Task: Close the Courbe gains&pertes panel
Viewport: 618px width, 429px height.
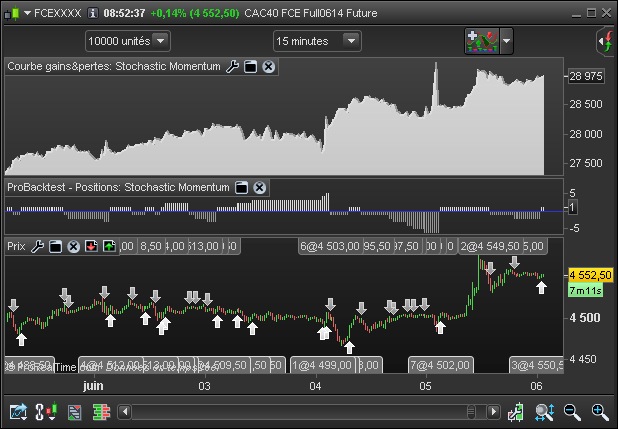Action: pyautogui.click(x=269, y=67)
